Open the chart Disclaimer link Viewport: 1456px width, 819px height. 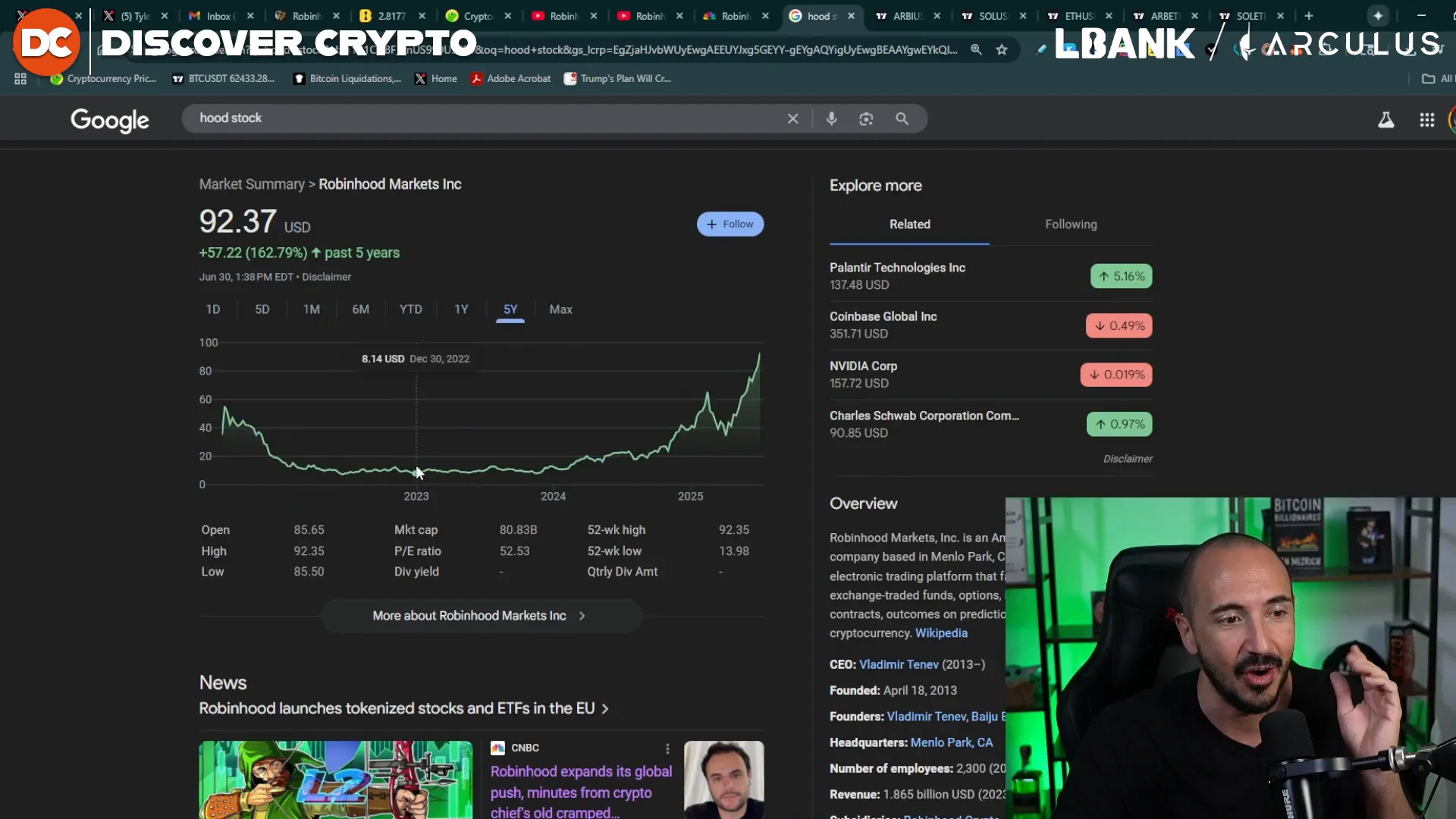click(327, 278)
